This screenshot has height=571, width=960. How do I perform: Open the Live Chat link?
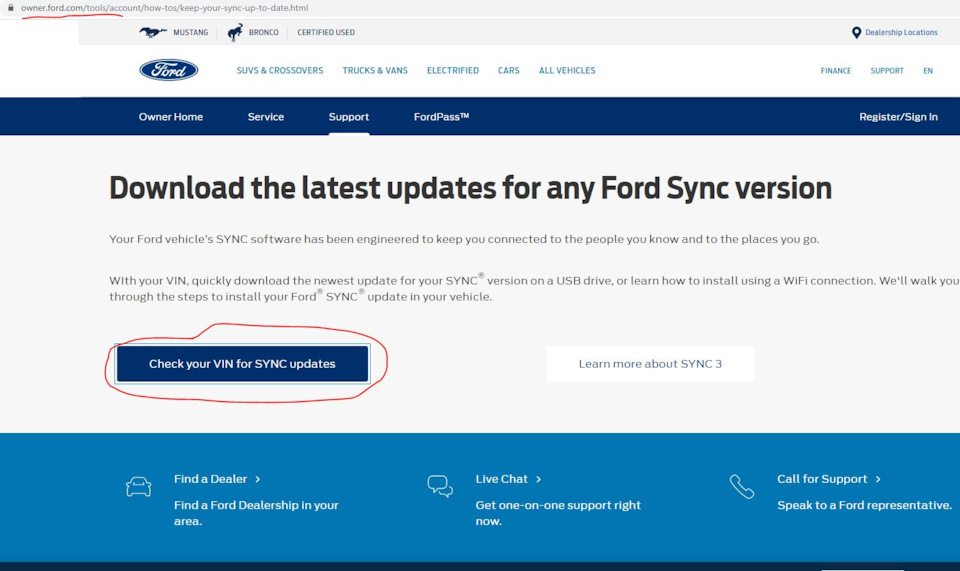pos(501,479)
